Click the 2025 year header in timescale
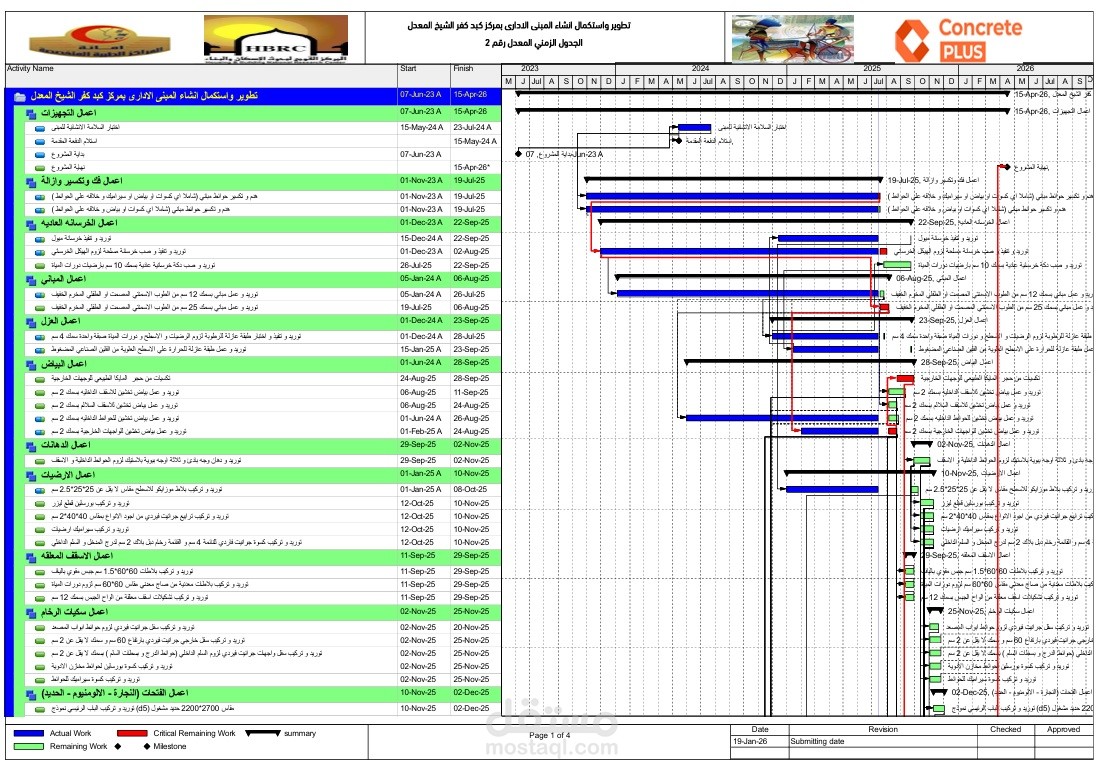 (x=872, y=68)
